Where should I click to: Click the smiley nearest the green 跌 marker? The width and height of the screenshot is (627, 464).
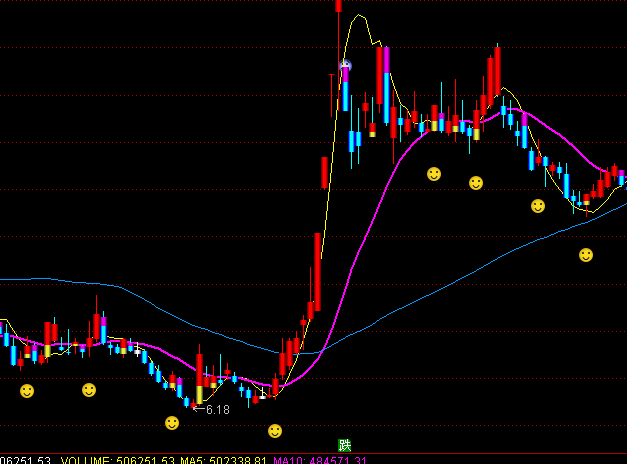coord(275,430)
